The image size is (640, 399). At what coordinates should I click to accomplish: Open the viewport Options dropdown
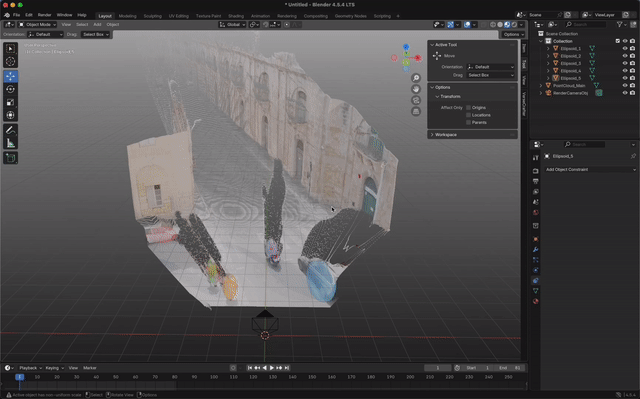[513, 34]
